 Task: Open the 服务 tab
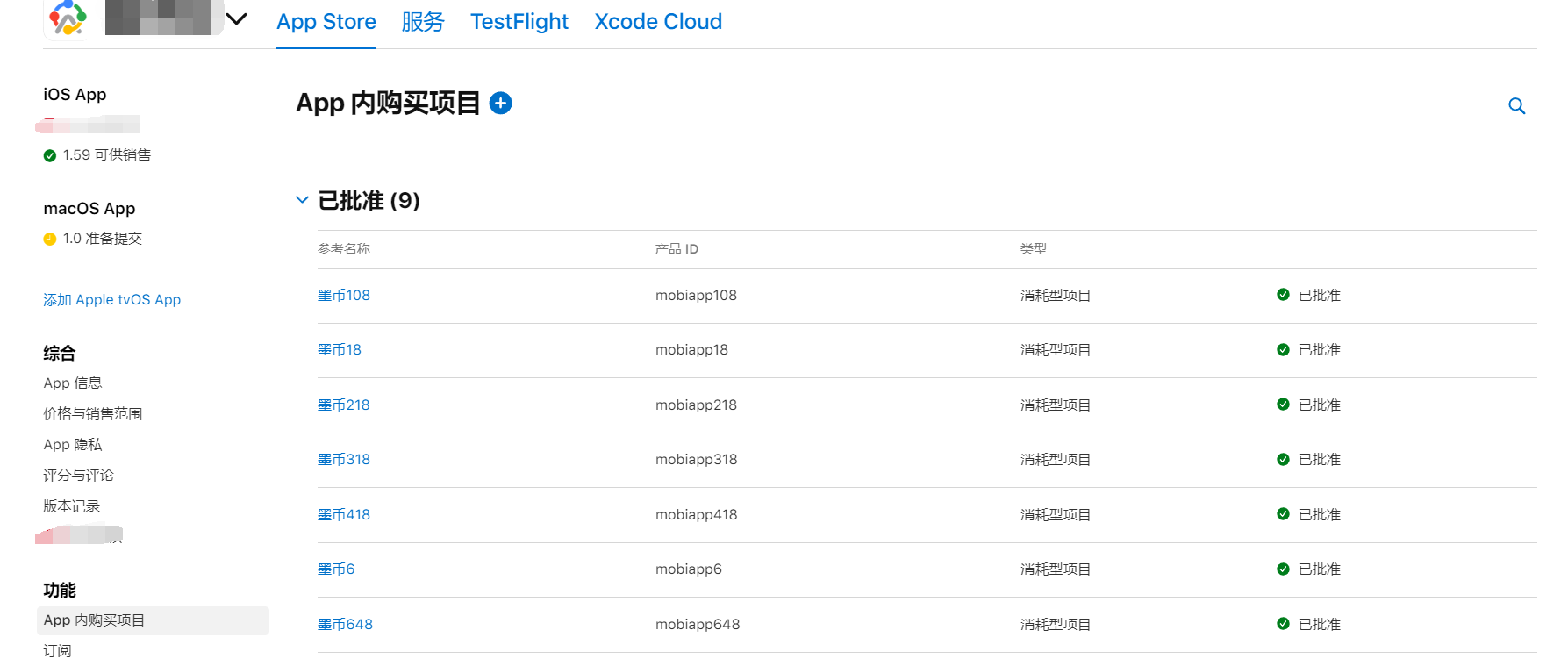[423, 22]
